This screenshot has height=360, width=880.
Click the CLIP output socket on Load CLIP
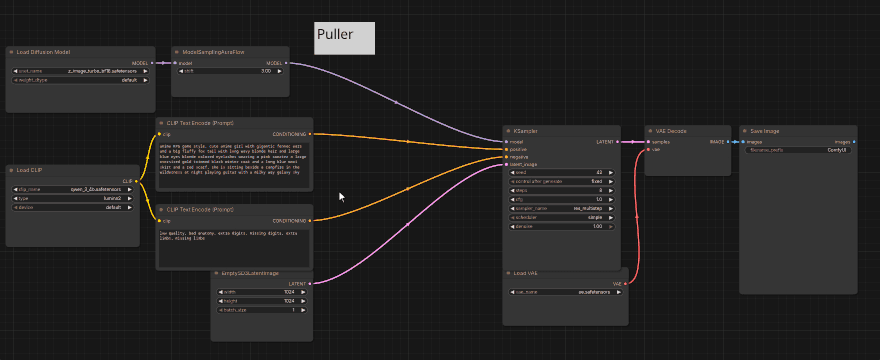pyautogui.click(x=136, y=181)
